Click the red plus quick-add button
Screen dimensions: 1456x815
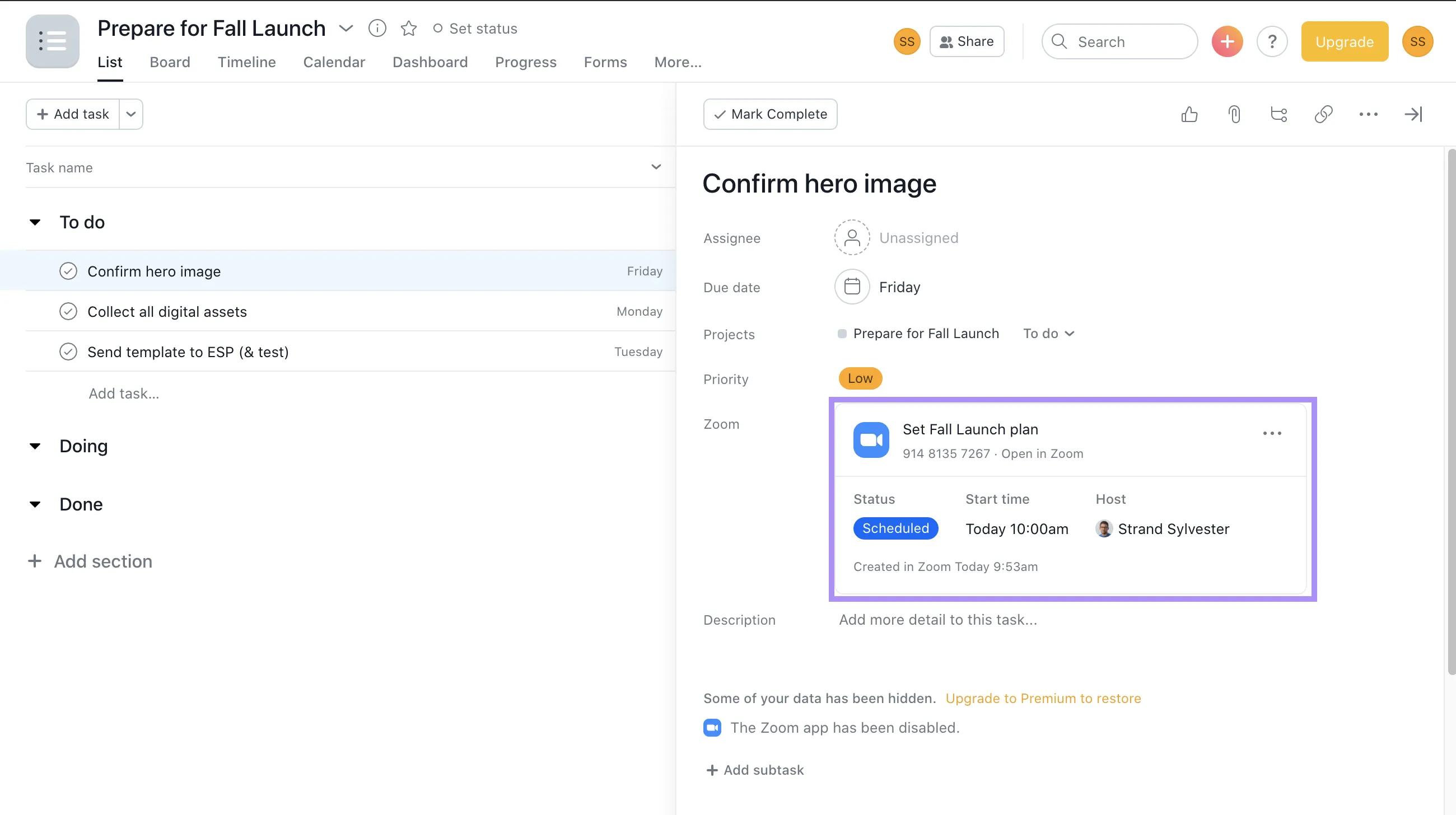coord(1226,41)
